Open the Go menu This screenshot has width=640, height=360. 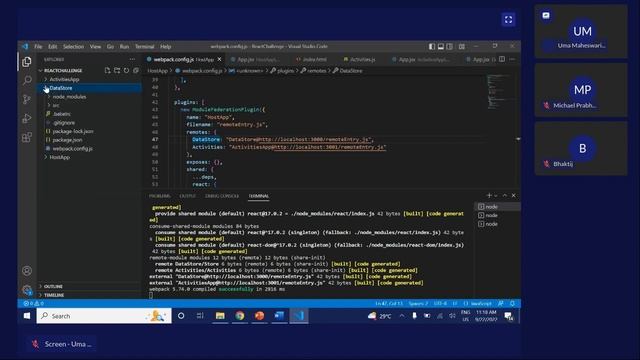(x=110, y=47)
